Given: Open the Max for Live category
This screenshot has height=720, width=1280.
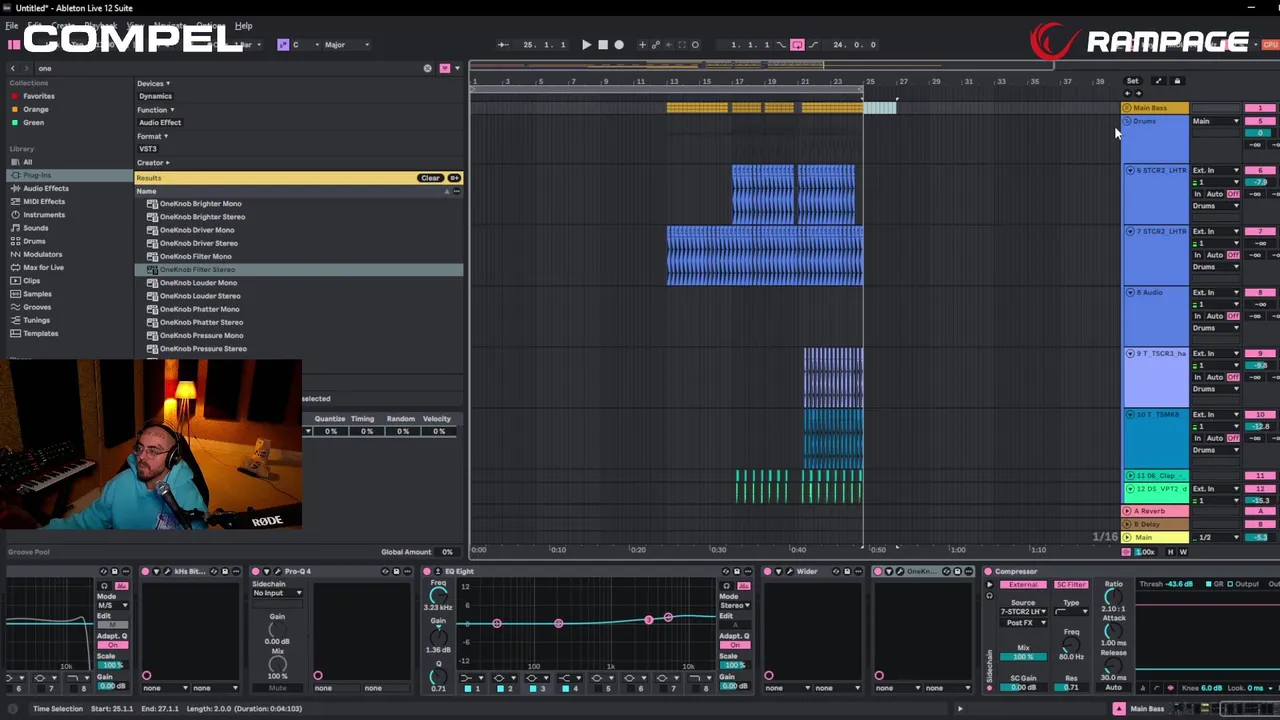Looking at the screenshot, I should 43,267.
